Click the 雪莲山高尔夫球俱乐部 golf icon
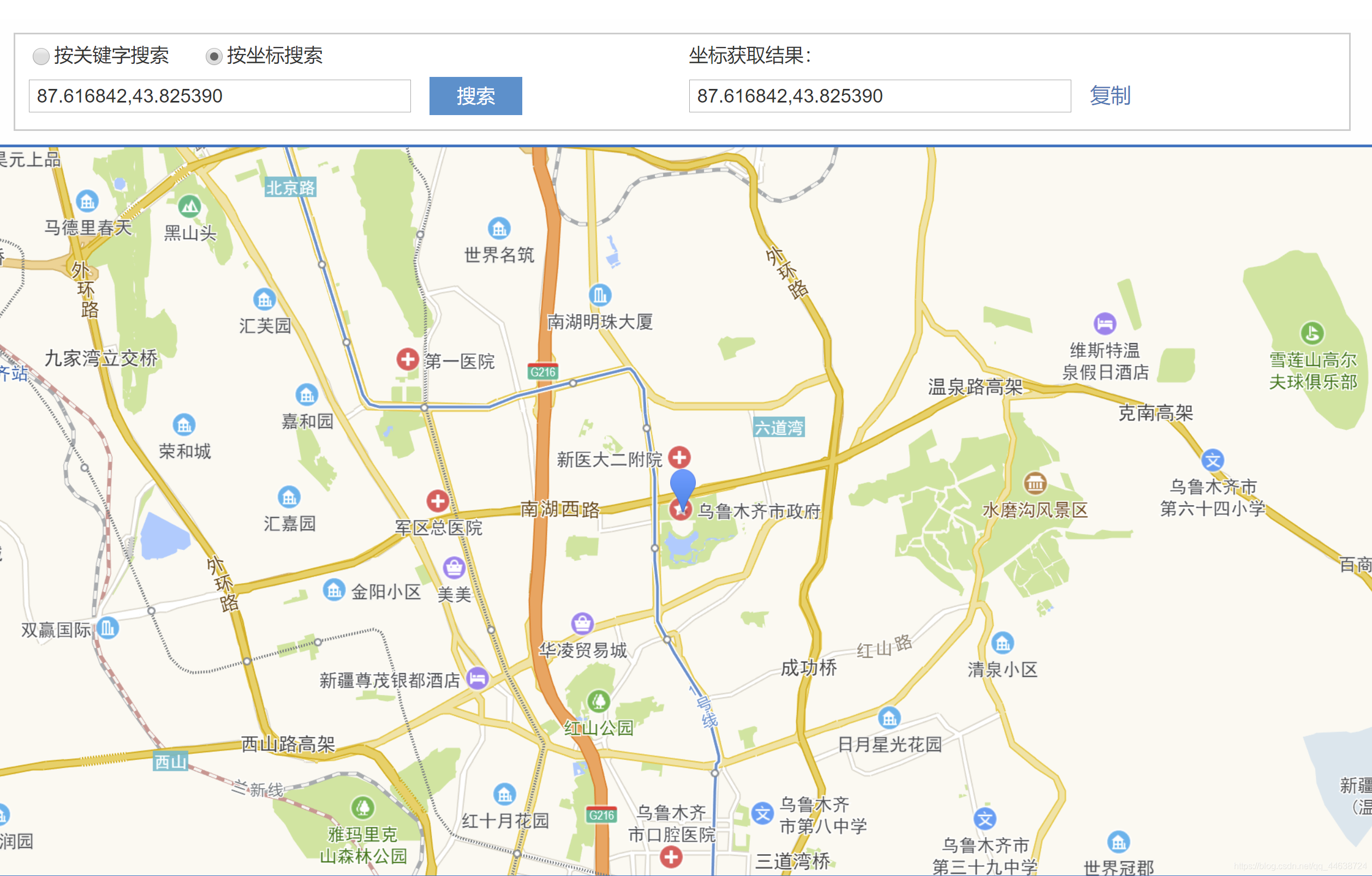Image resolution: width=1372 pixels, height=876 pixels. coord(1311,333)
